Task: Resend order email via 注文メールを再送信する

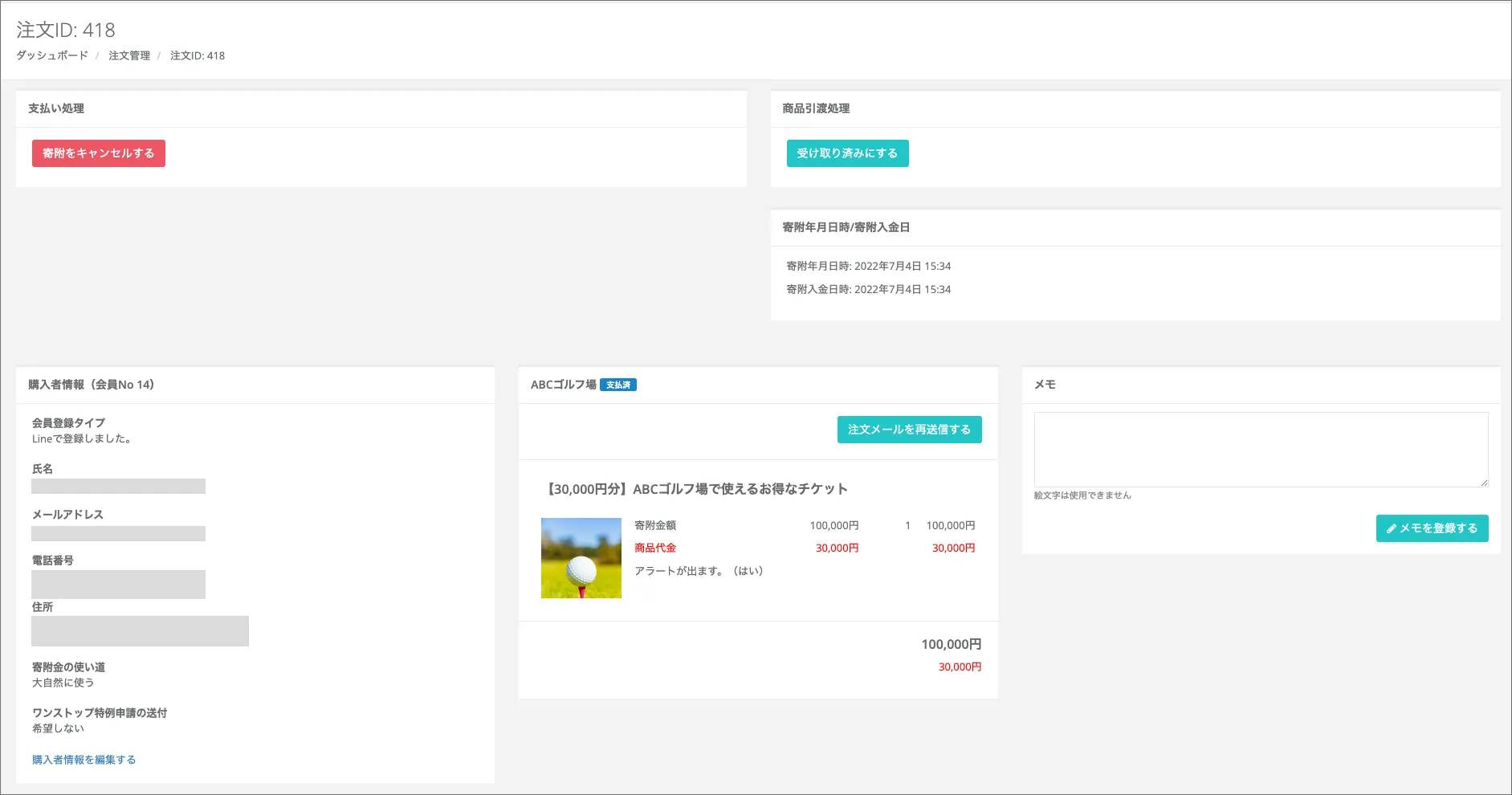Action: coord(909,430)
